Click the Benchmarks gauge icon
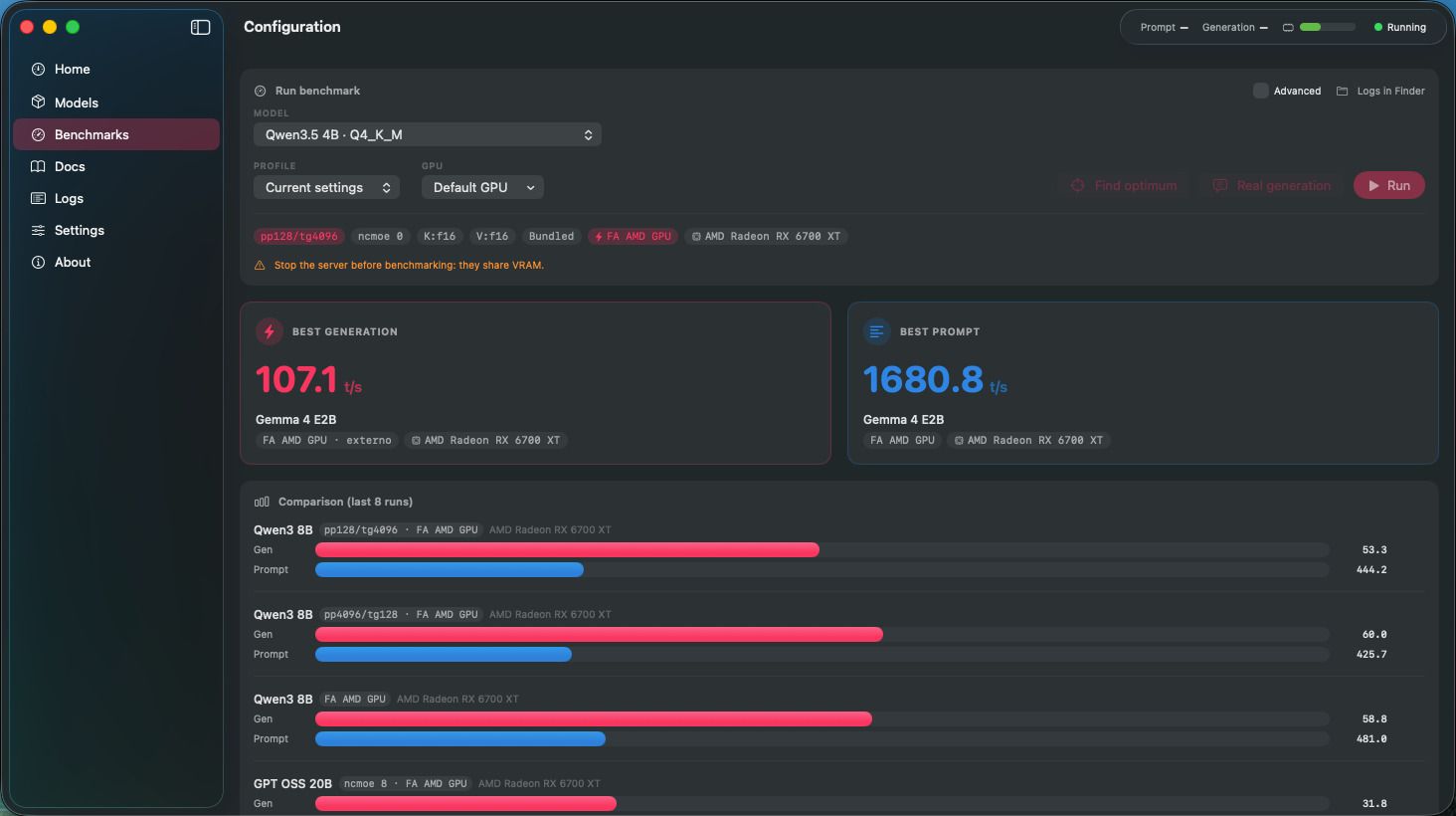Viewport: 1456px width, 816px height. point(38,134)
